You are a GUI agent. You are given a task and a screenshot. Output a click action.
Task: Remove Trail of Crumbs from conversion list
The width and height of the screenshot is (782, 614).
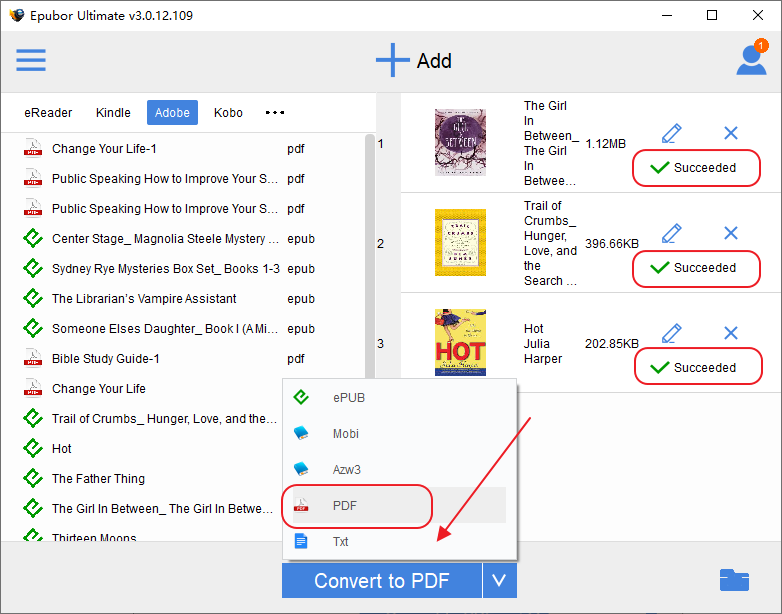click(730, 233)
